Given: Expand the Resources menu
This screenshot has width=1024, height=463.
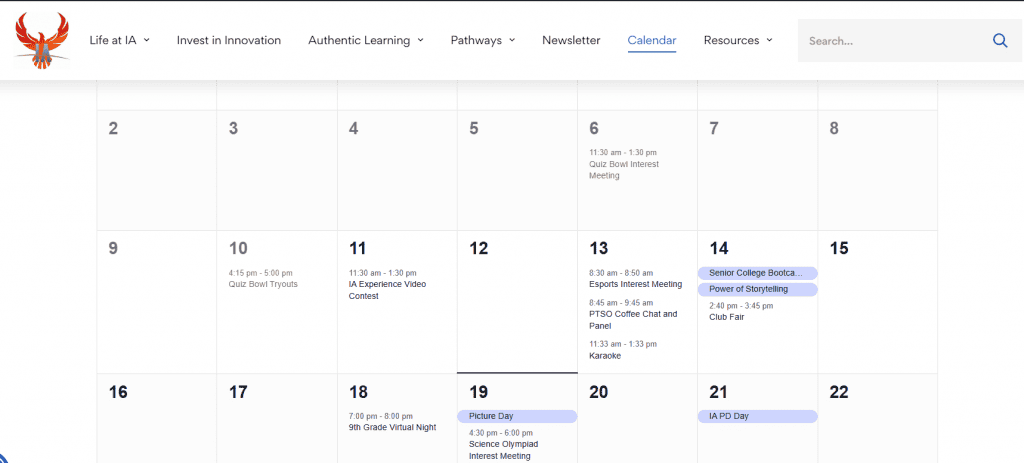Looking at the screenshot, I should pos(738,40).
